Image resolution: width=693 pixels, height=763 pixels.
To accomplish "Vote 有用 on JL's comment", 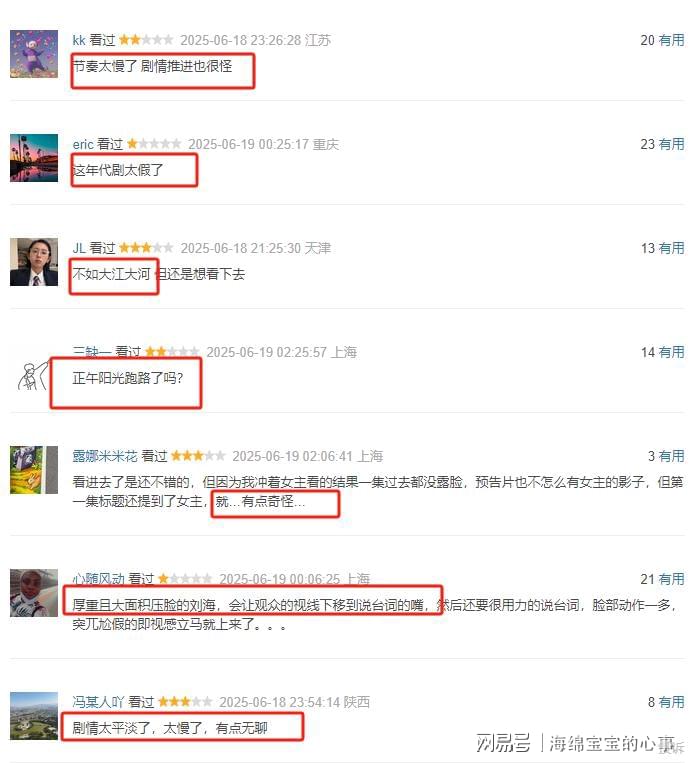I will [672, 248].
